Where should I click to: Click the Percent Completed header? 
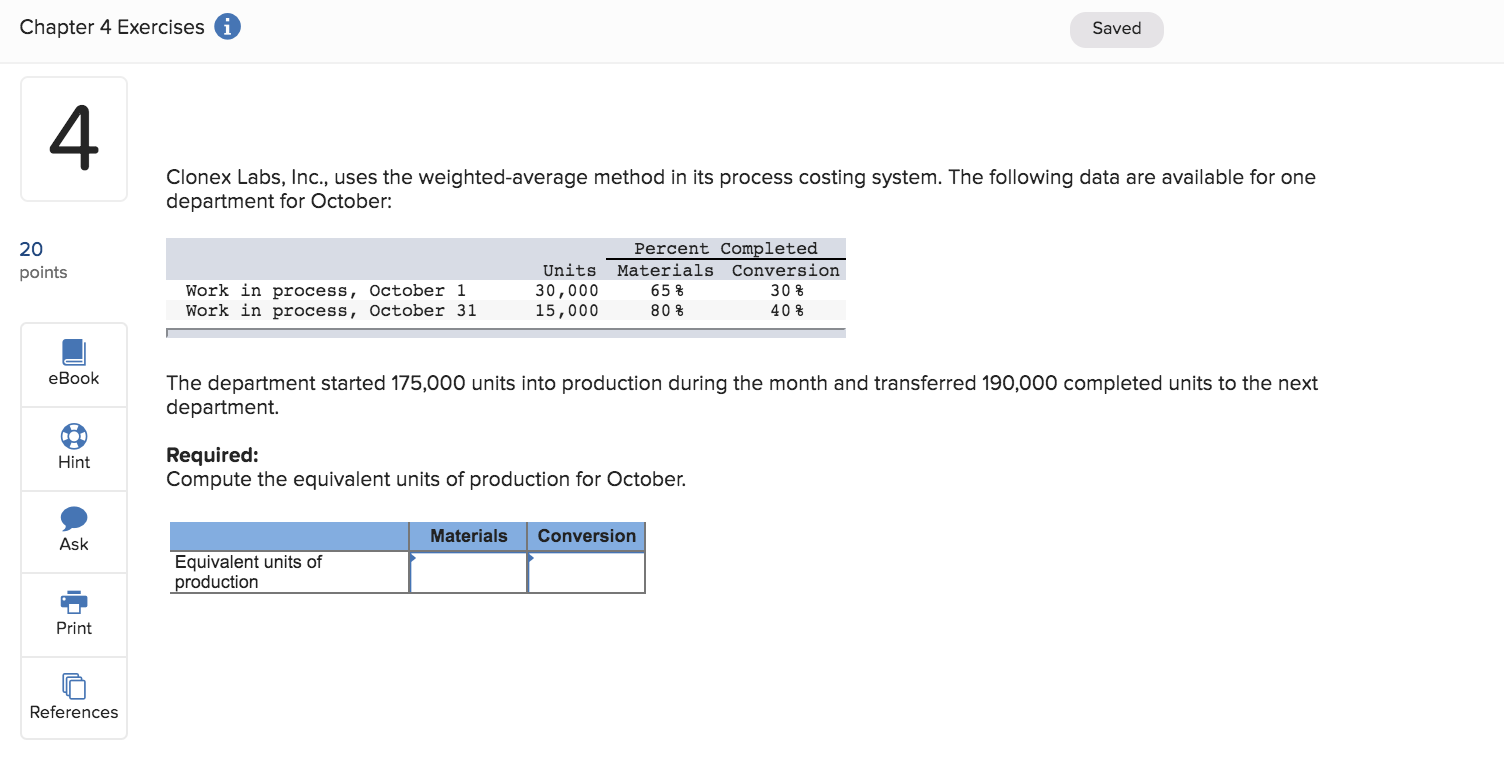point(726,248)
